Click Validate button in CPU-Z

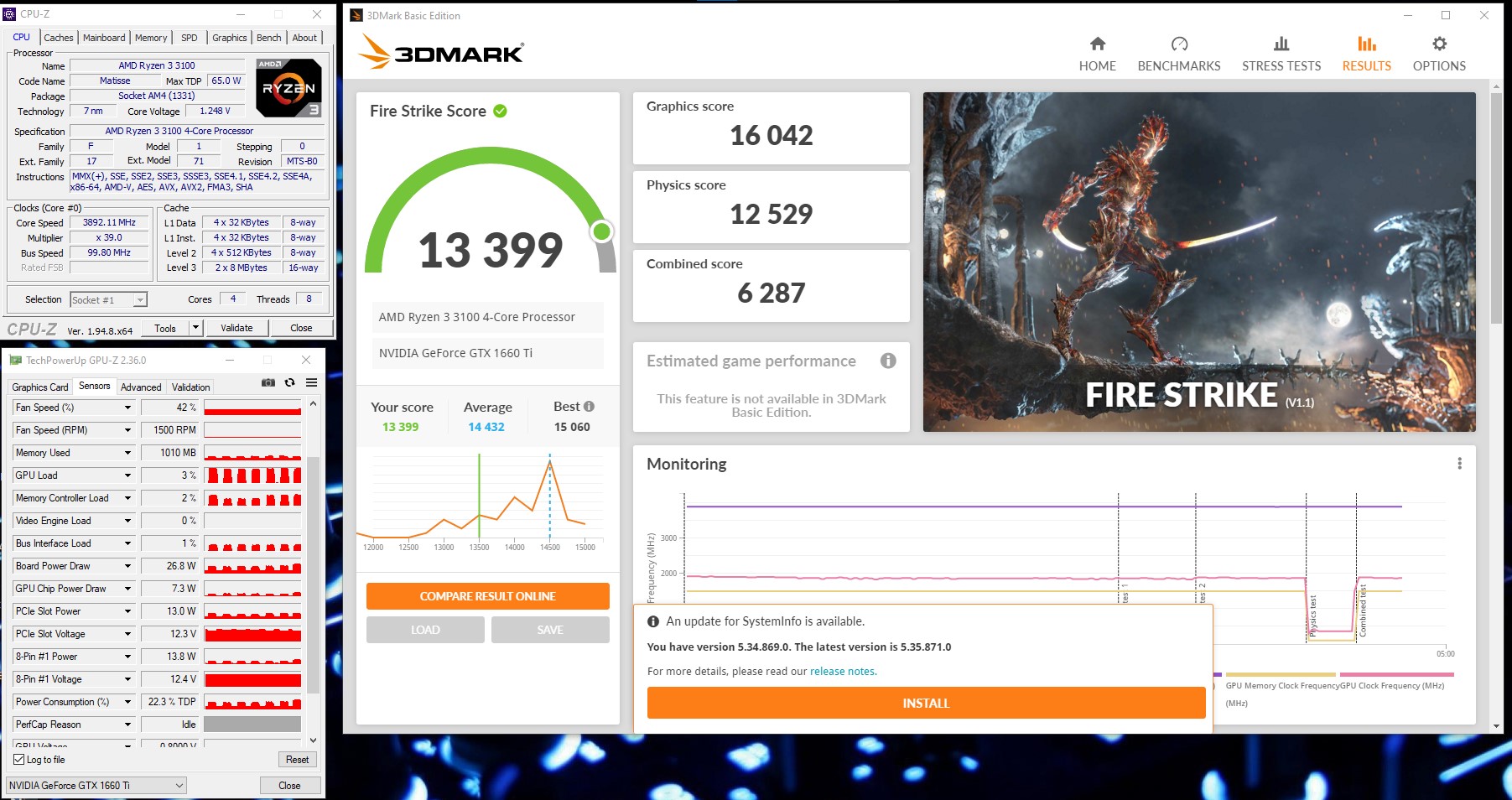click(236, 328)
